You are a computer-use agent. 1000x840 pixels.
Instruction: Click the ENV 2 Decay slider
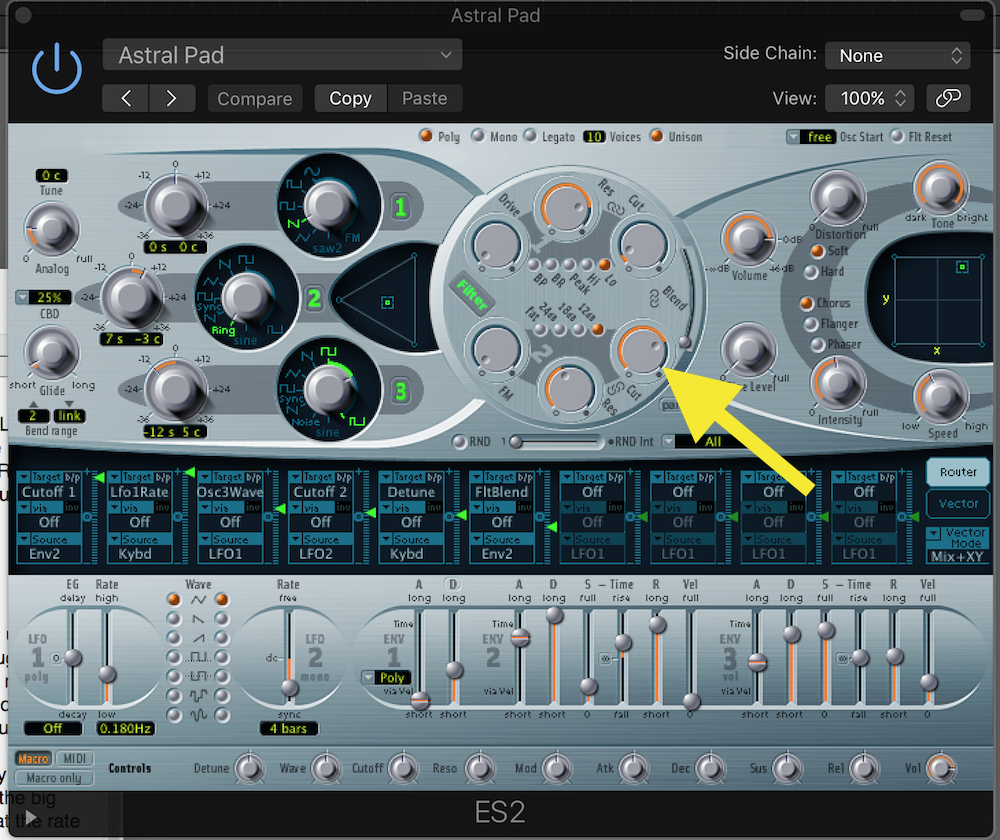tap(554, 657)
